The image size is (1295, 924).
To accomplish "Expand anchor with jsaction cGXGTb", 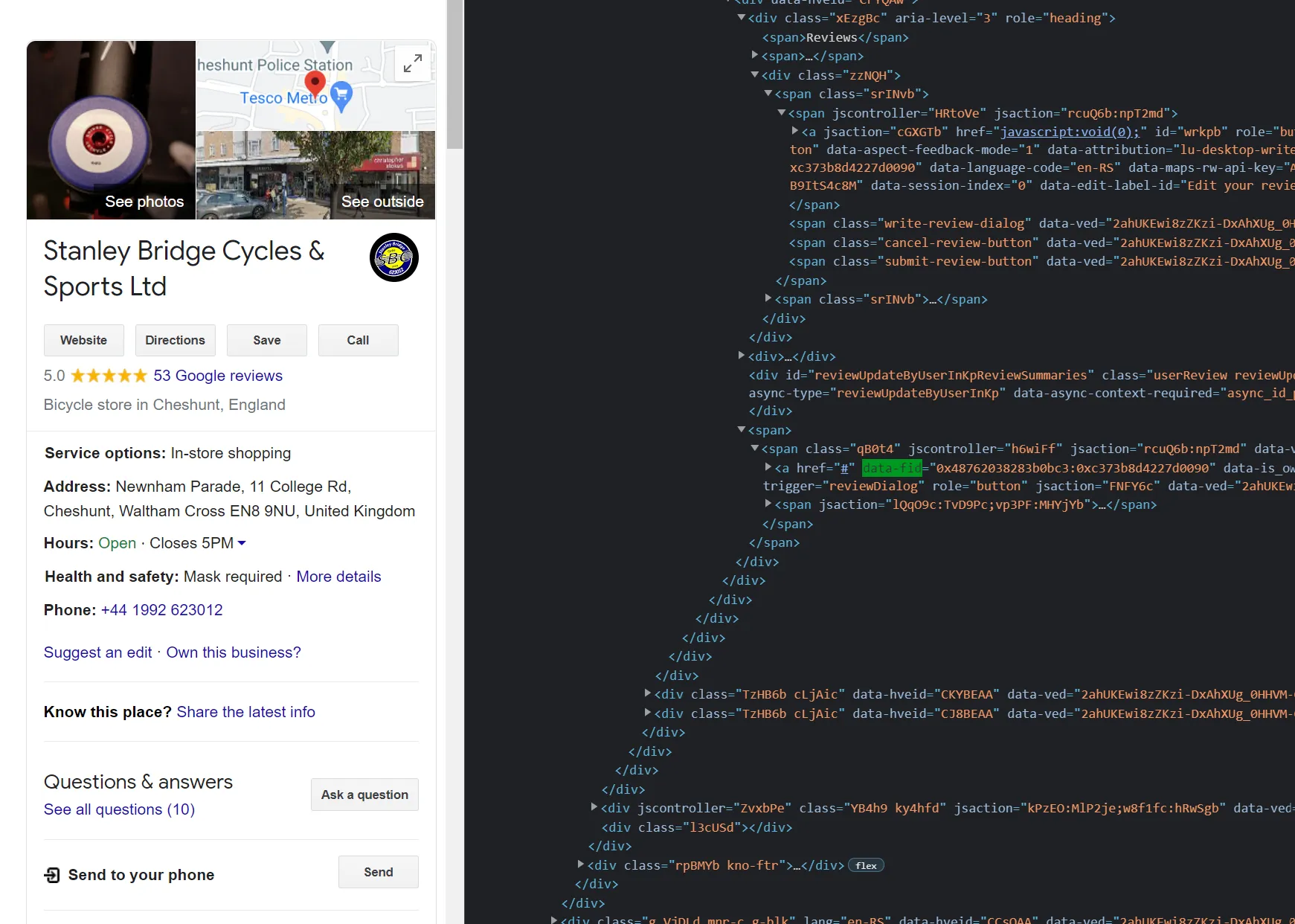I will [795, 131].
